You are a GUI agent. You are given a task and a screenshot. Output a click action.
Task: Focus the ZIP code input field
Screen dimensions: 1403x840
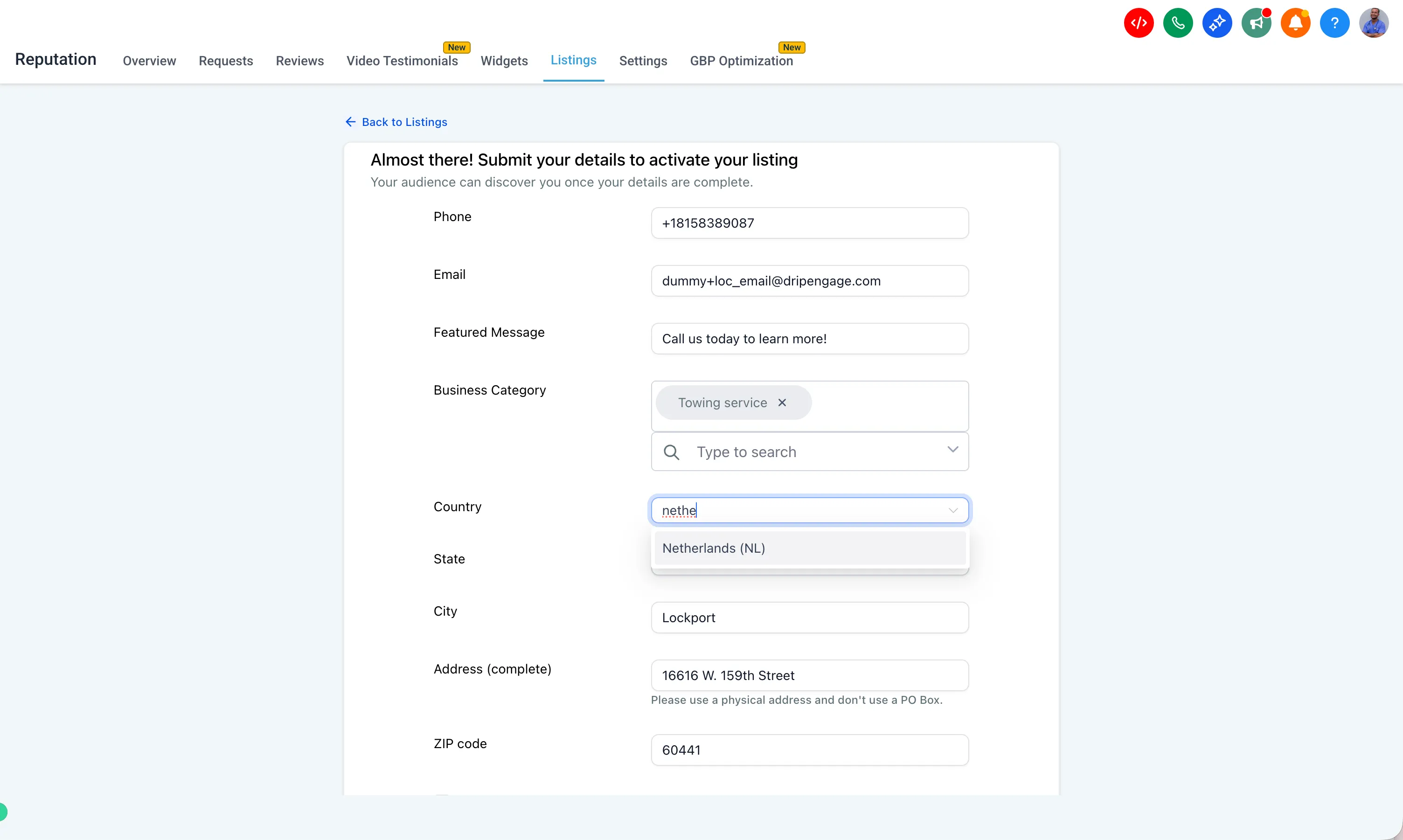[x=809, y=750]
